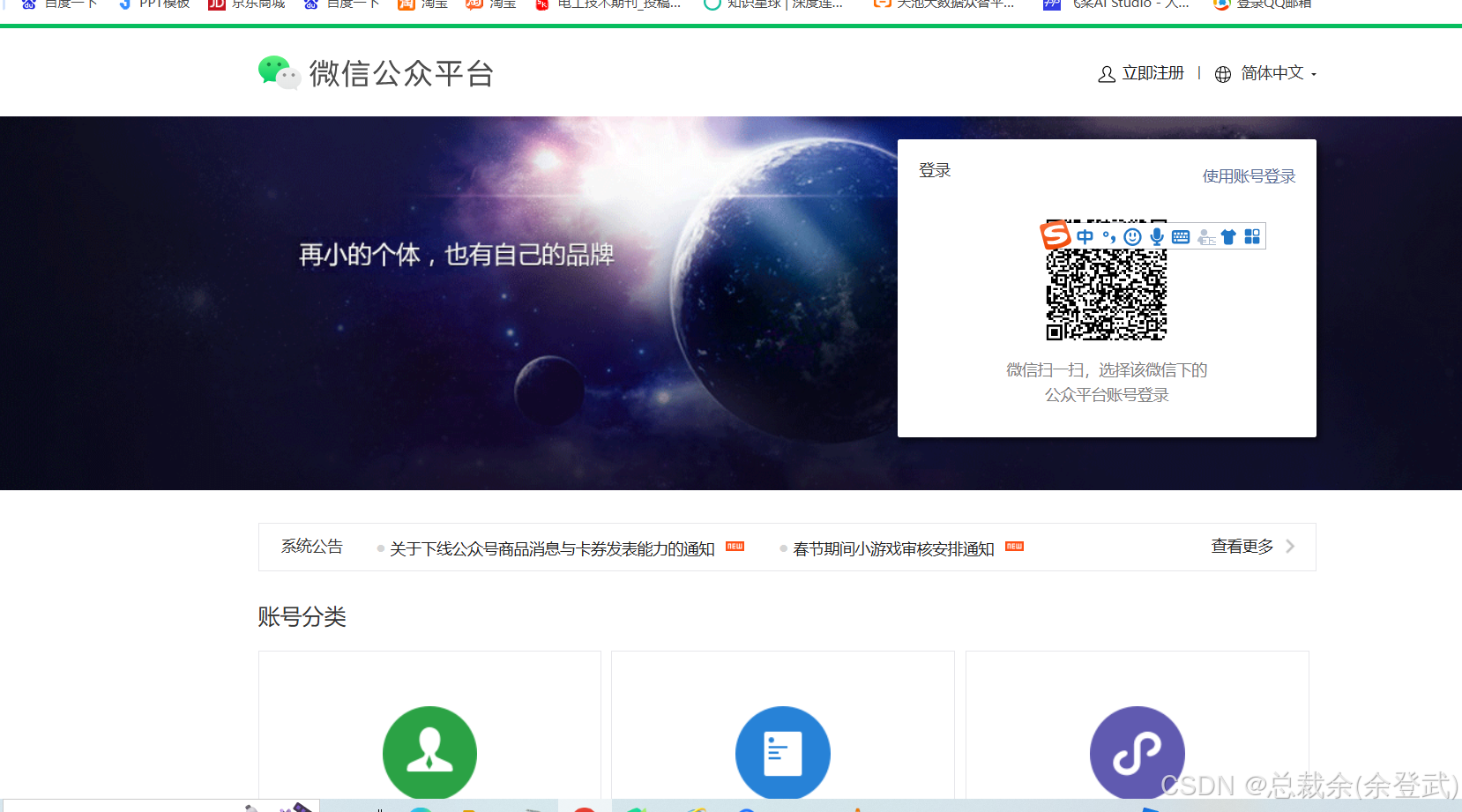Click the 账号分类 heading
The height and width of the screenshot is (812, 1462).
click(x=302, y=616)
